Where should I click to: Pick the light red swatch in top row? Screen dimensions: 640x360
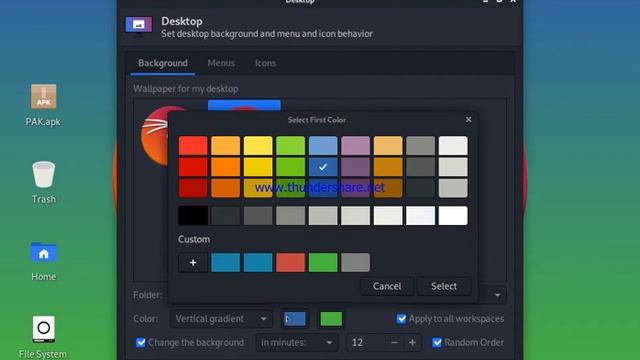click(193, 146)
